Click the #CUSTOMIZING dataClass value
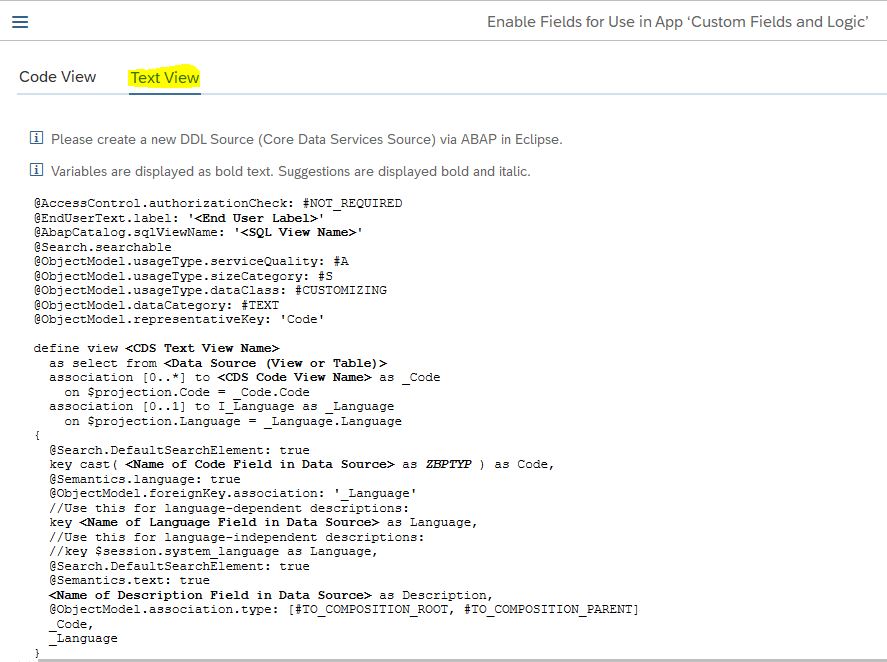This screenshot has width=887, height=662. tap(341, 290)
